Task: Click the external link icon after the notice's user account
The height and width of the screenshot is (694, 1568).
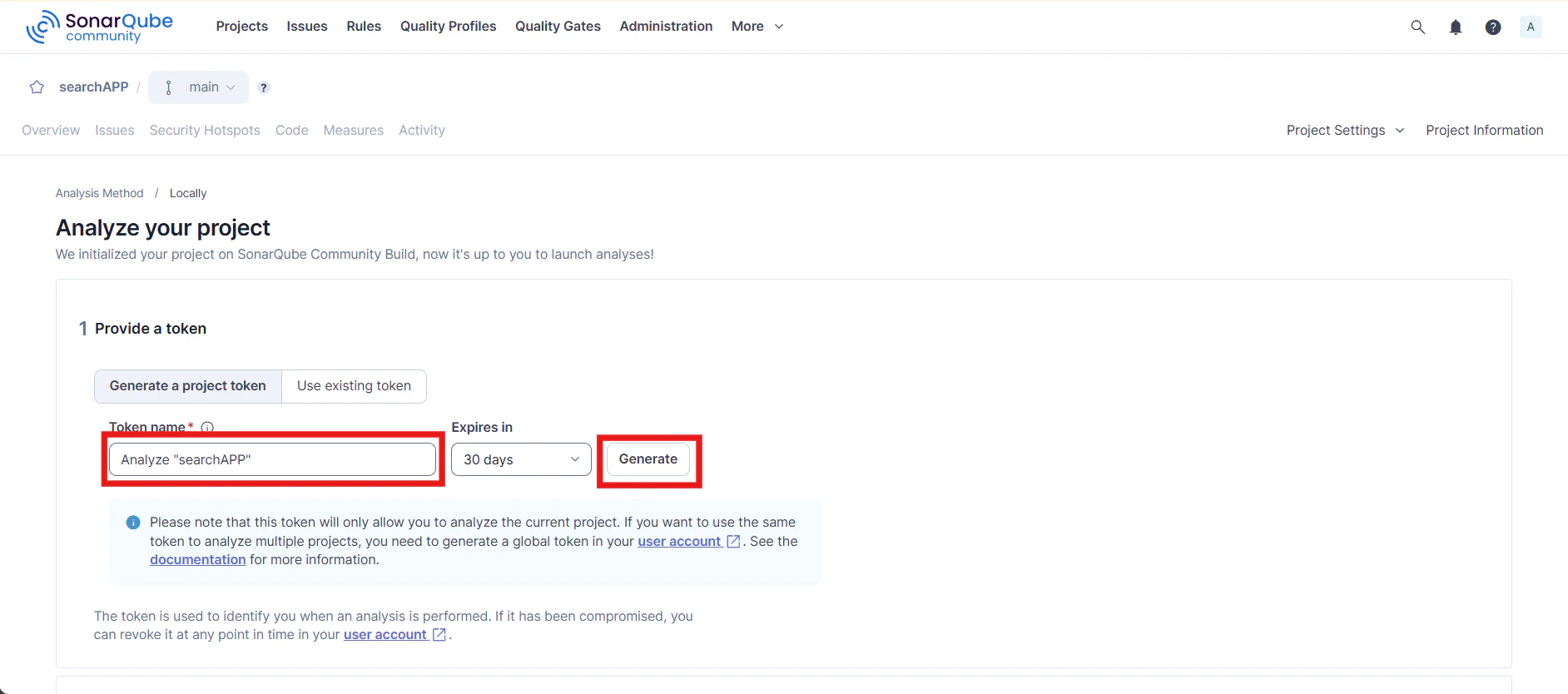Action: tap(733, 542)
